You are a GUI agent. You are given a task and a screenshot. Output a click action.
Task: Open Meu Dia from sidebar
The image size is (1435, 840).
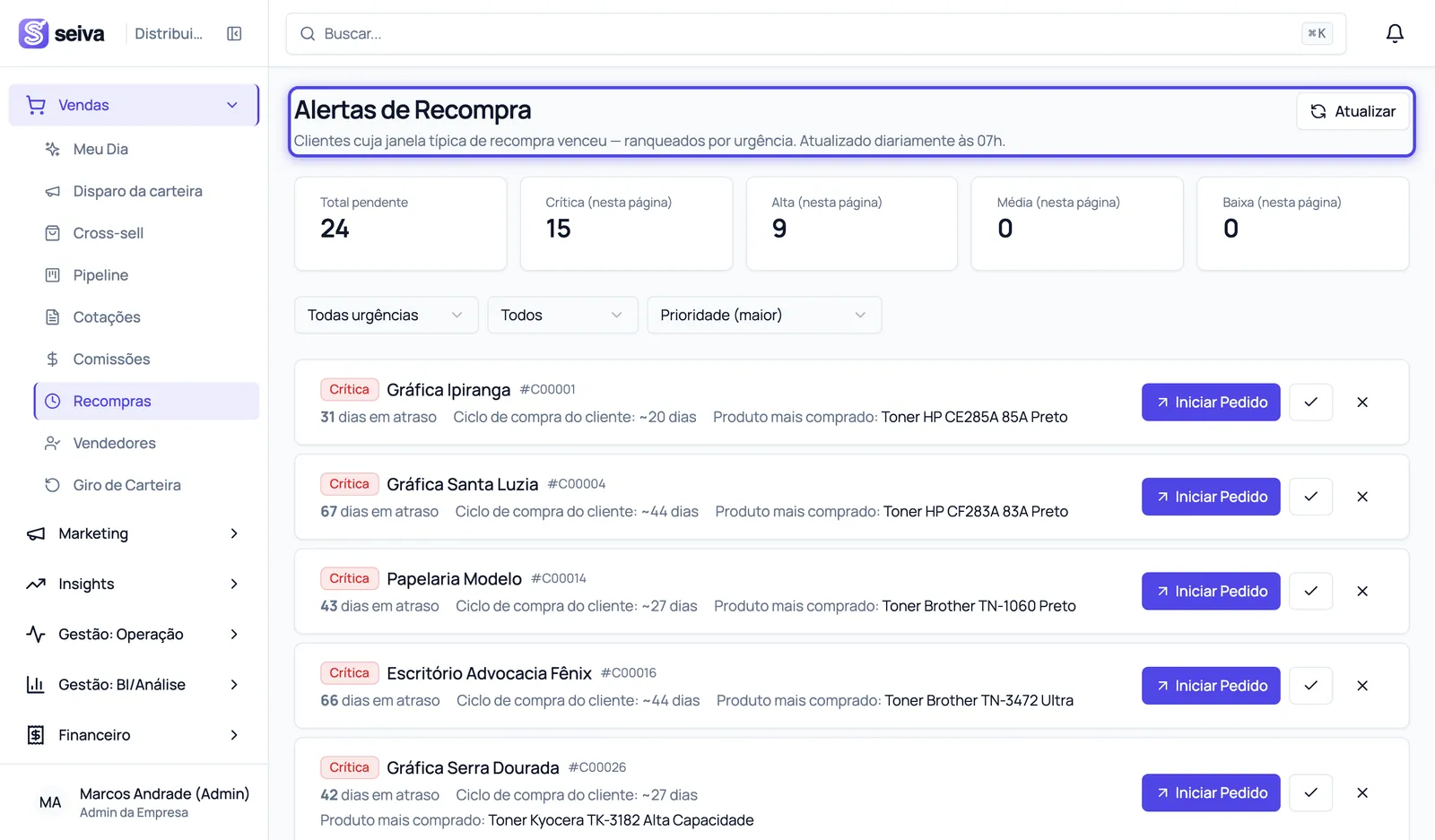click(146, 149)
